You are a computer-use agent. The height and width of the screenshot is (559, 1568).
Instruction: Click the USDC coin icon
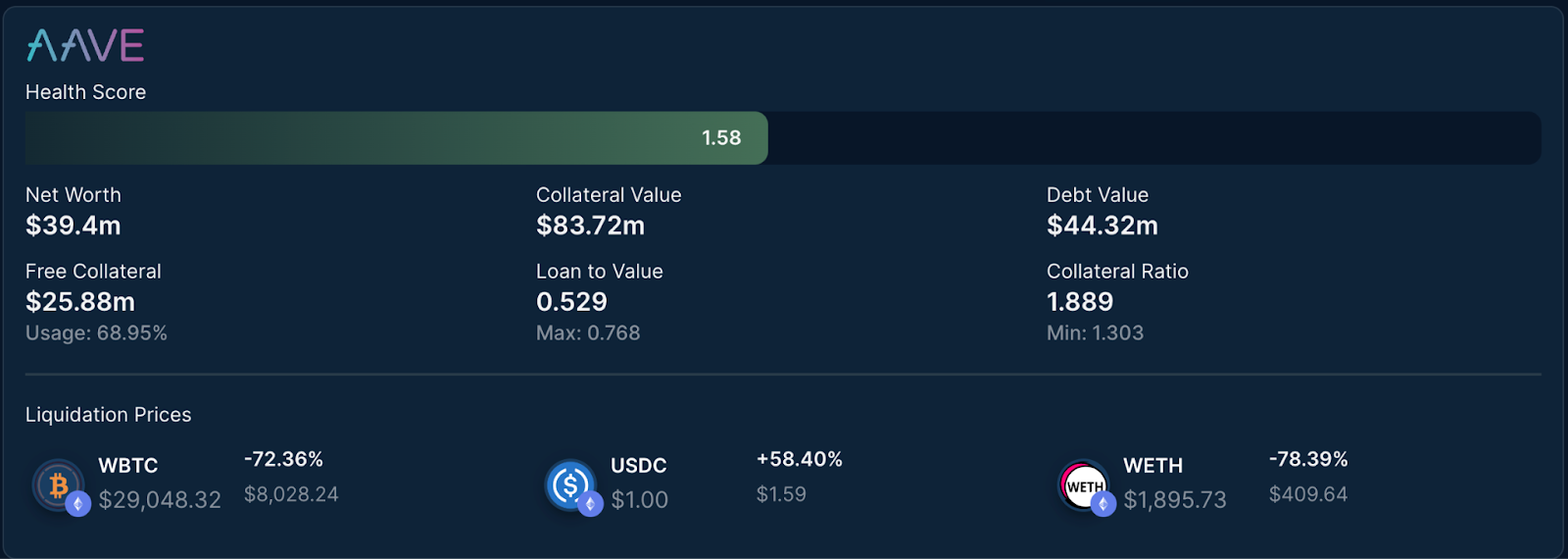coord(570,484)
